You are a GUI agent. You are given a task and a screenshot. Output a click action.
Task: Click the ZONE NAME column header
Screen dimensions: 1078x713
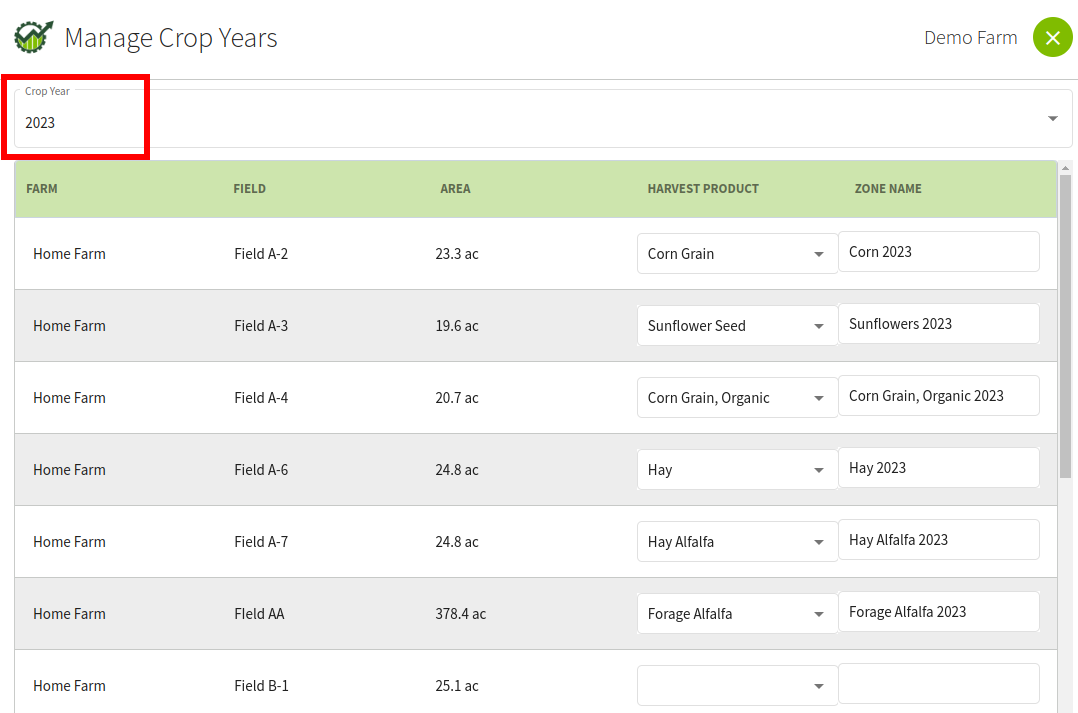[x=888, y=188]
